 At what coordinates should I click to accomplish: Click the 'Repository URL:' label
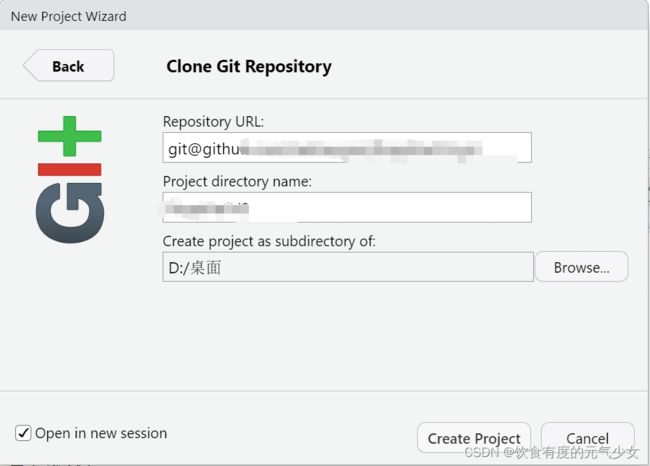coord(213,121)
